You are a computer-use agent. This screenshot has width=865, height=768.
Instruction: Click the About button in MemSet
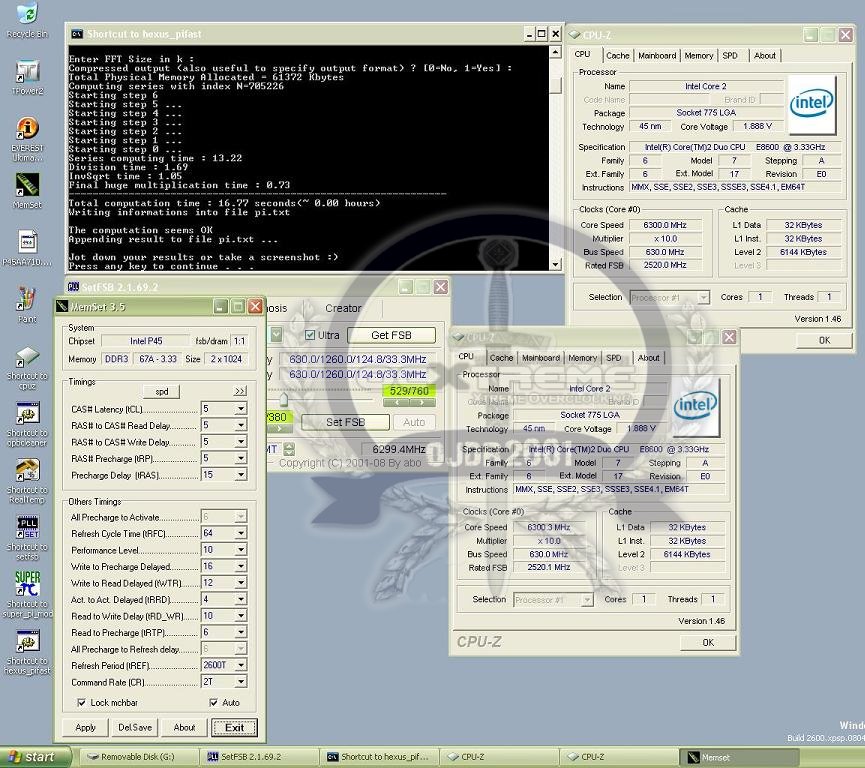pyautogui.click(x=184, y=727)
